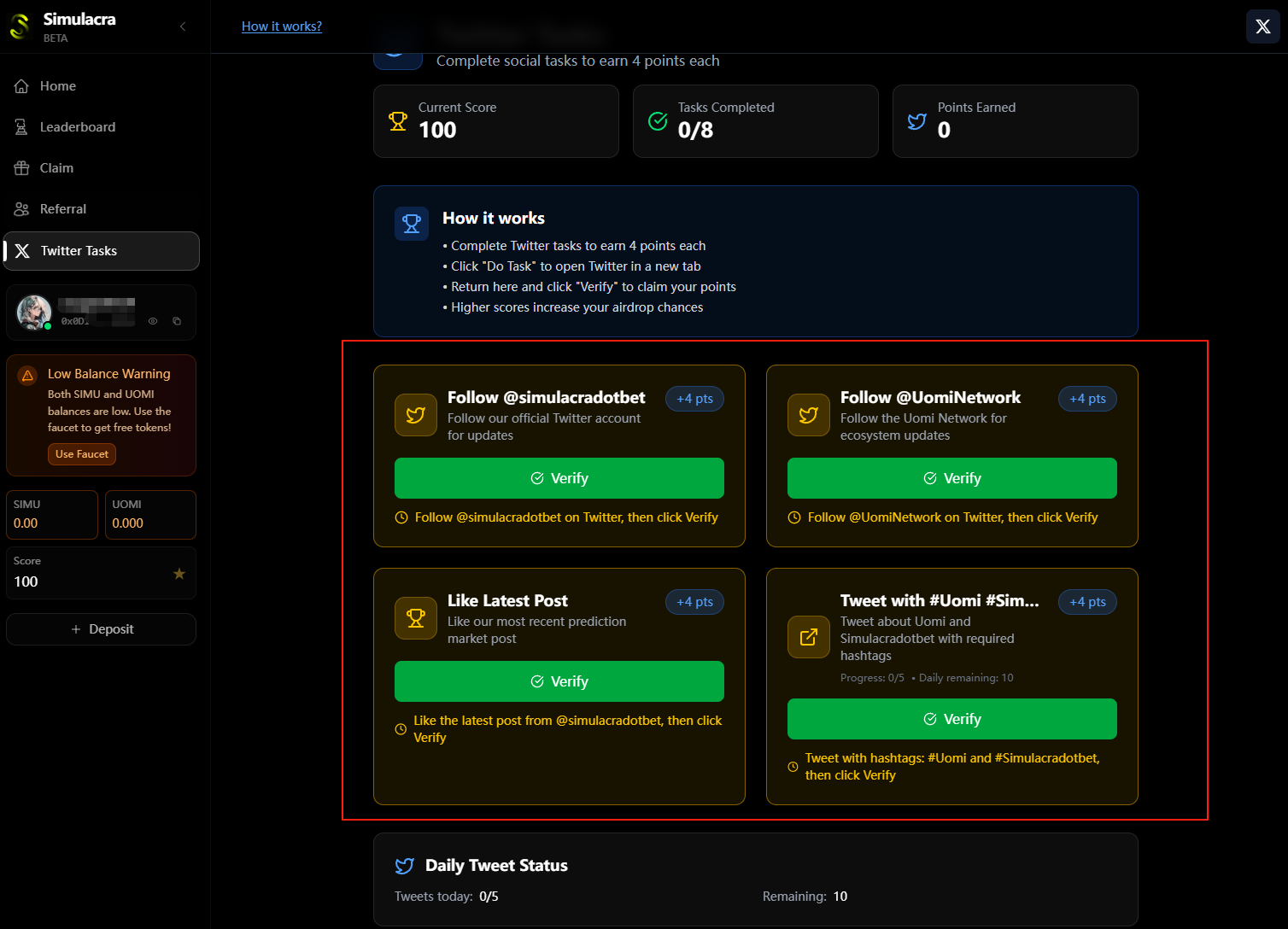Click the trophy icon on Like Latest Post
The width and height of the screenshot is (1288, 929).
pos(416,618)
